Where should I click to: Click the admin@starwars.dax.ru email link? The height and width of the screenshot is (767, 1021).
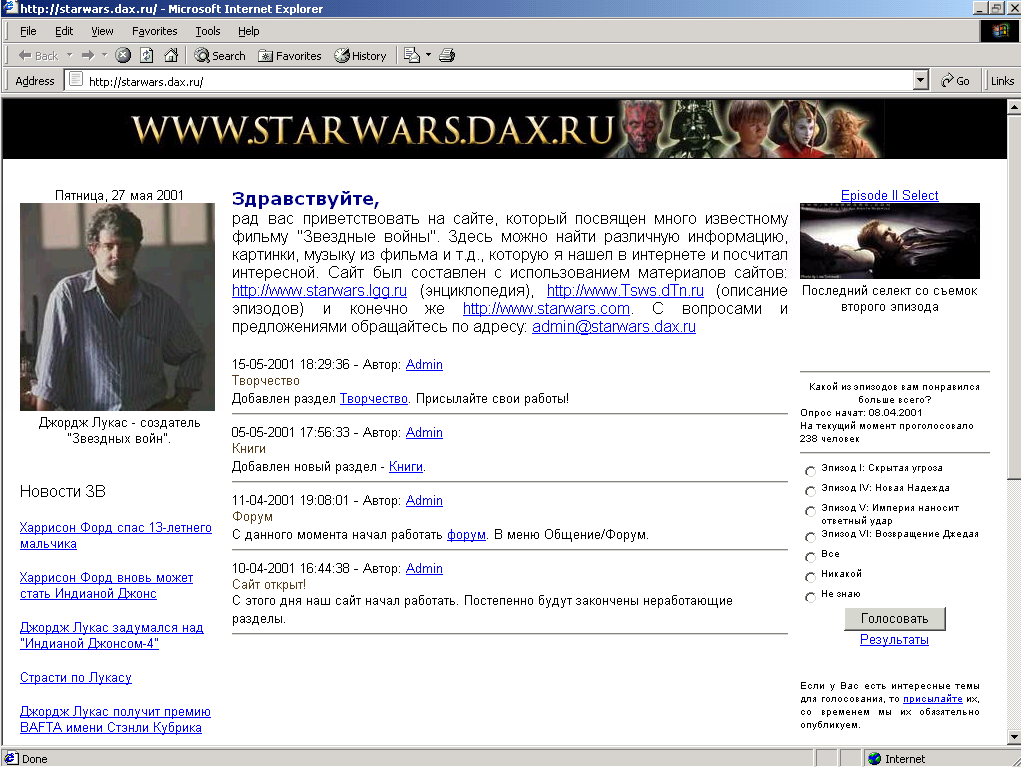pyautogui.click(x=613, y=327)
